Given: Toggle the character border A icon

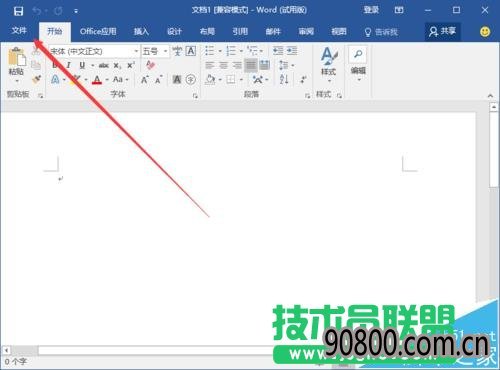Looking at the screenshot, I should tap(191, 51).
